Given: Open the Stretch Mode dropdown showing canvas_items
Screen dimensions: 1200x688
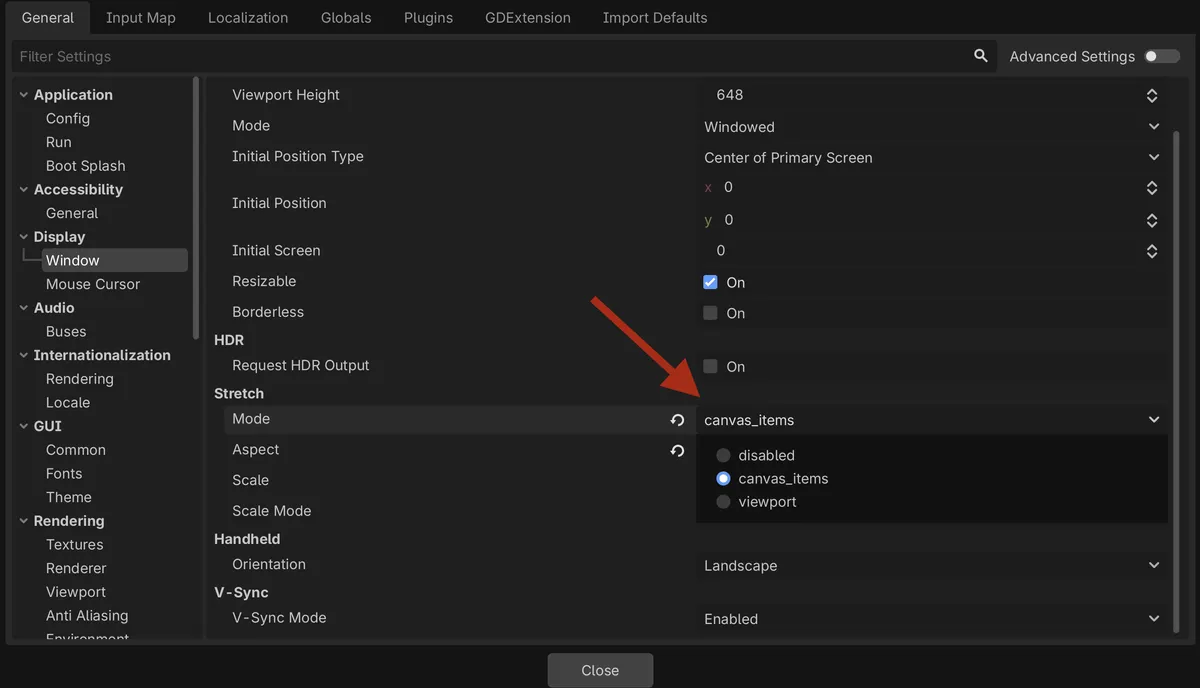Looking at the screenshot, I should [x=932, y=420].
